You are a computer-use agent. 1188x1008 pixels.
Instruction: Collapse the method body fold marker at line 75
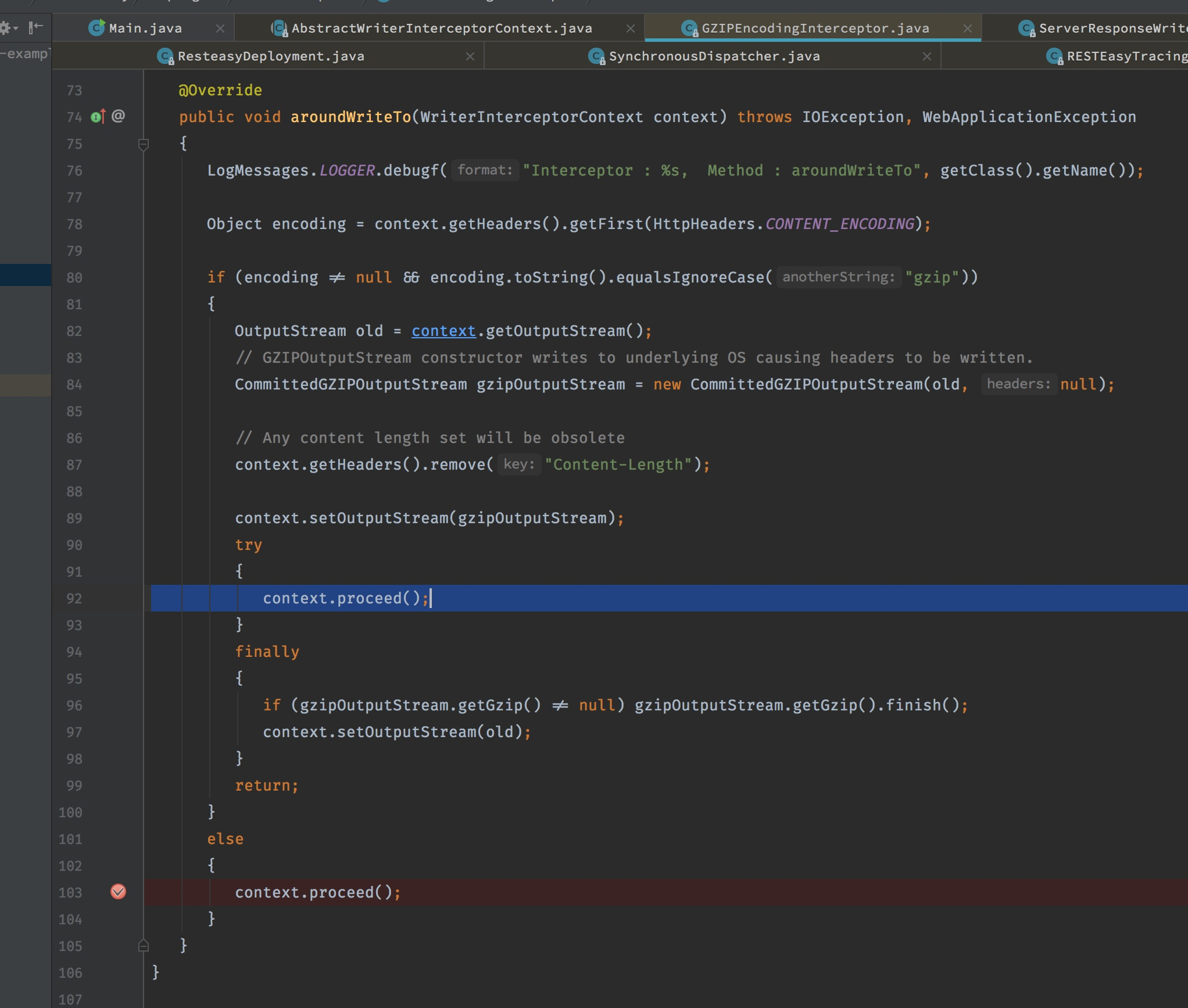coord(144,144)
